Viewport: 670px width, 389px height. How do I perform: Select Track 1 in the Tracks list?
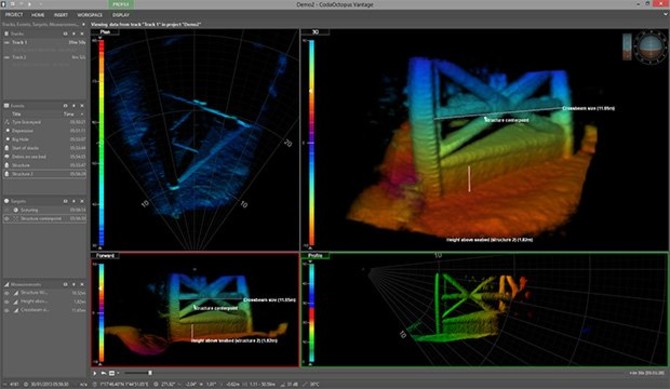tap(44, 42)
